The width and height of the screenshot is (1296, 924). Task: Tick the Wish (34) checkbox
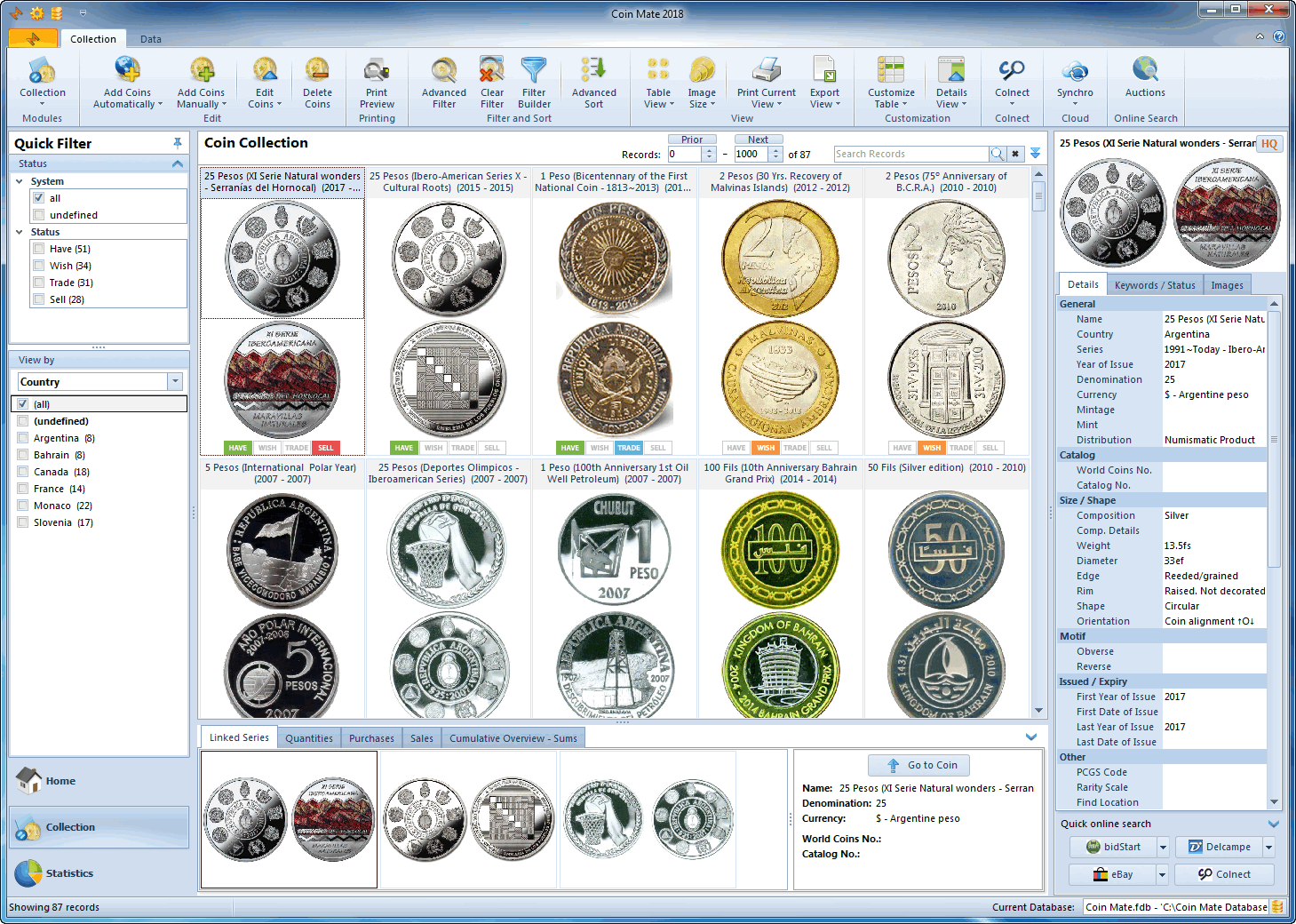39,266
